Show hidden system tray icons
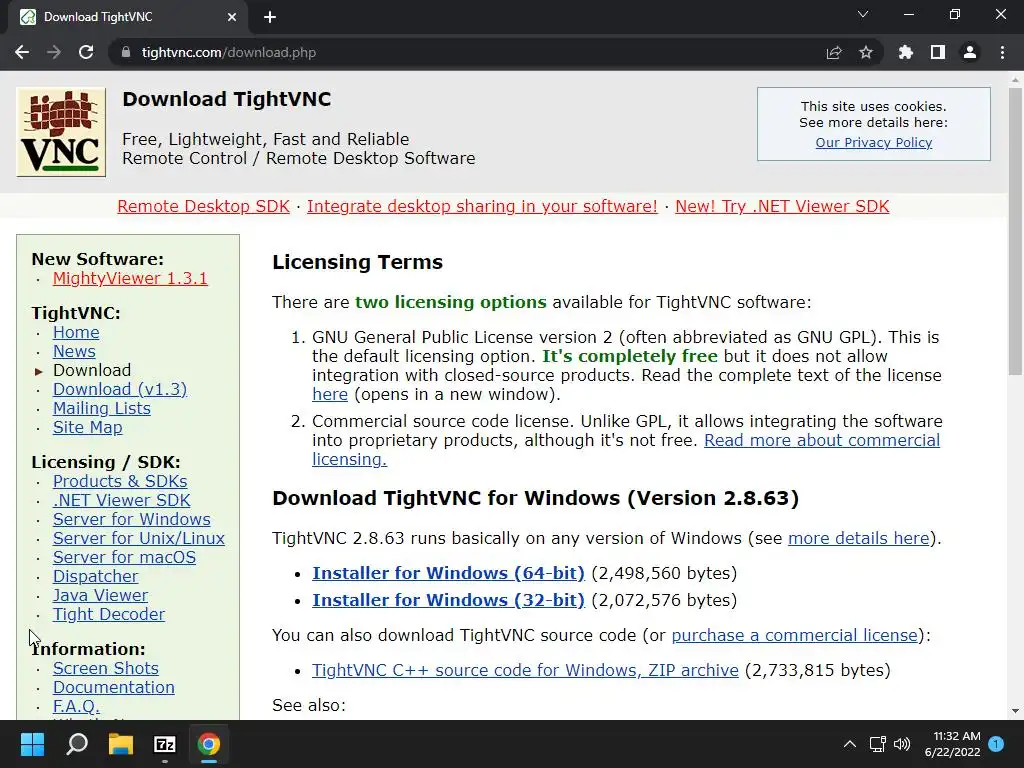 point(850,744)
